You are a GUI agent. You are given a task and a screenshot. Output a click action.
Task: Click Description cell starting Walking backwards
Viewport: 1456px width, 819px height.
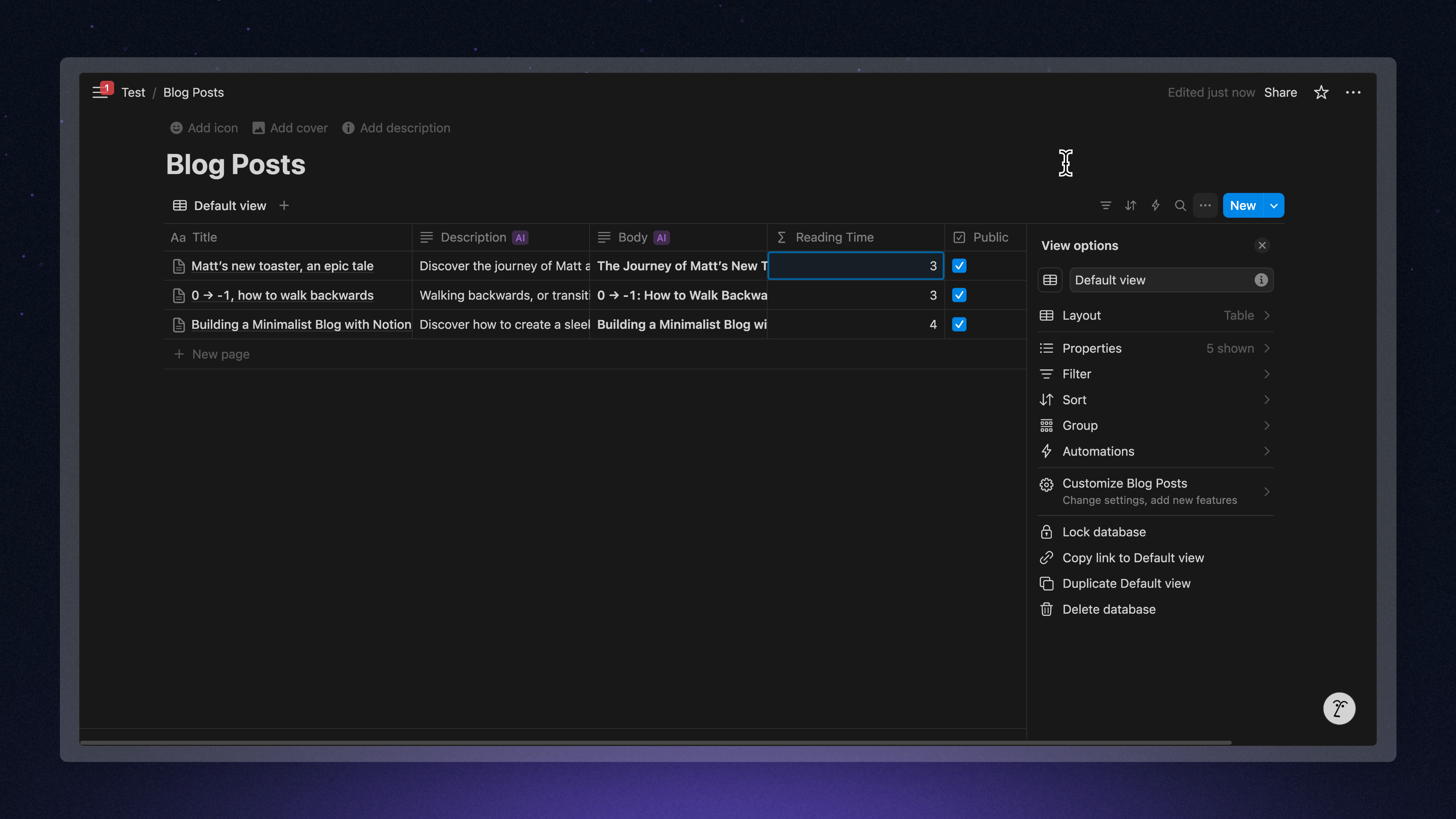pos(501,296)
